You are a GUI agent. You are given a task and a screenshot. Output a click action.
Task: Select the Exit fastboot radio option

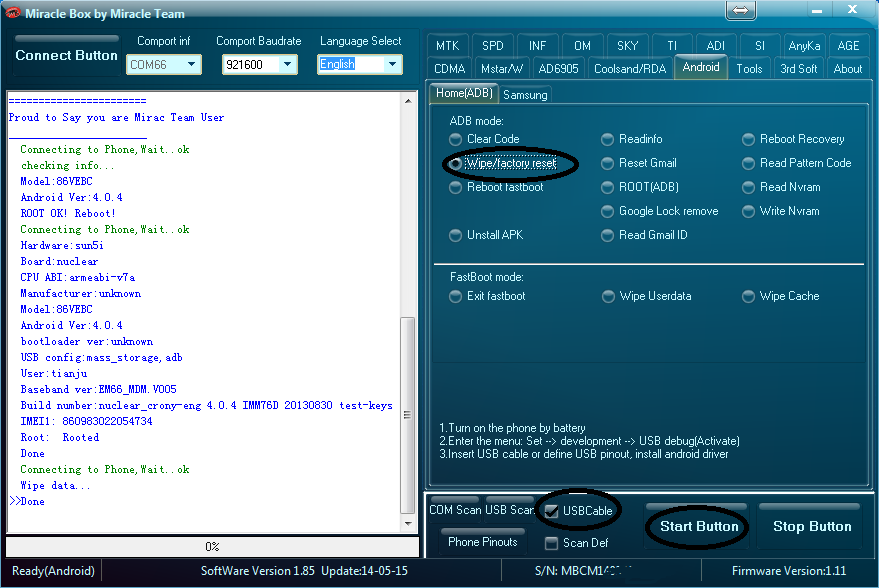pos(488,296)
